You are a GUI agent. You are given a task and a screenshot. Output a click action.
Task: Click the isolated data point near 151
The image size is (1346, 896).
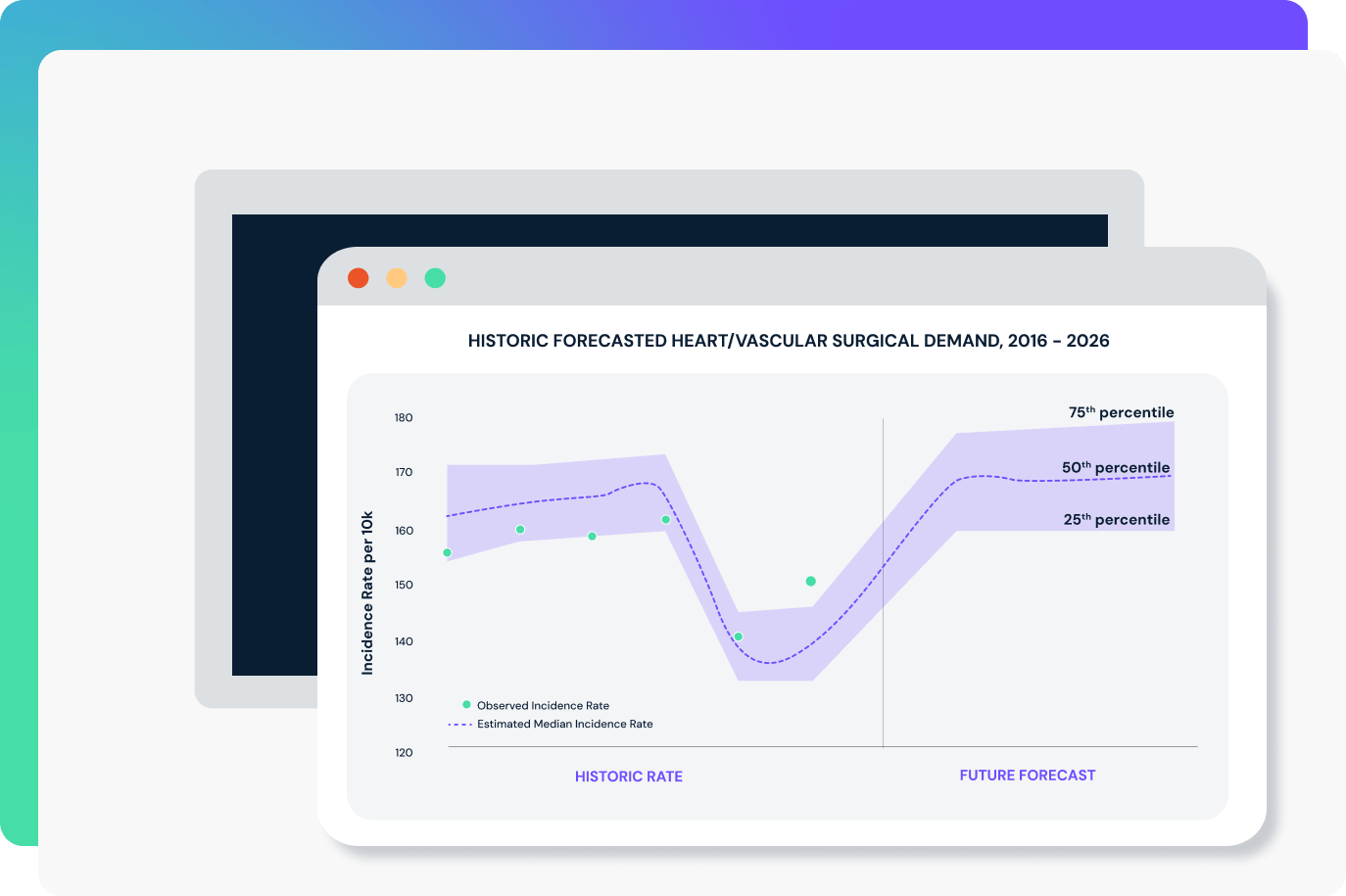810,581
